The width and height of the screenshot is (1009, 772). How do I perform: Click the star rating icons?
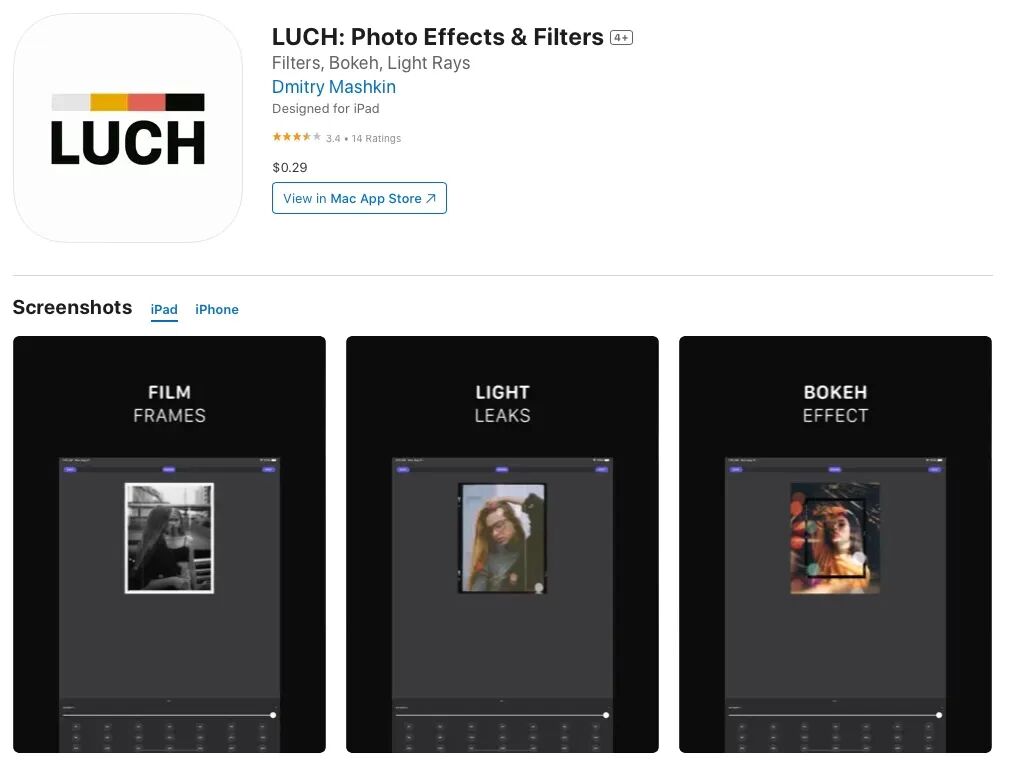click(x=297, y=137)
